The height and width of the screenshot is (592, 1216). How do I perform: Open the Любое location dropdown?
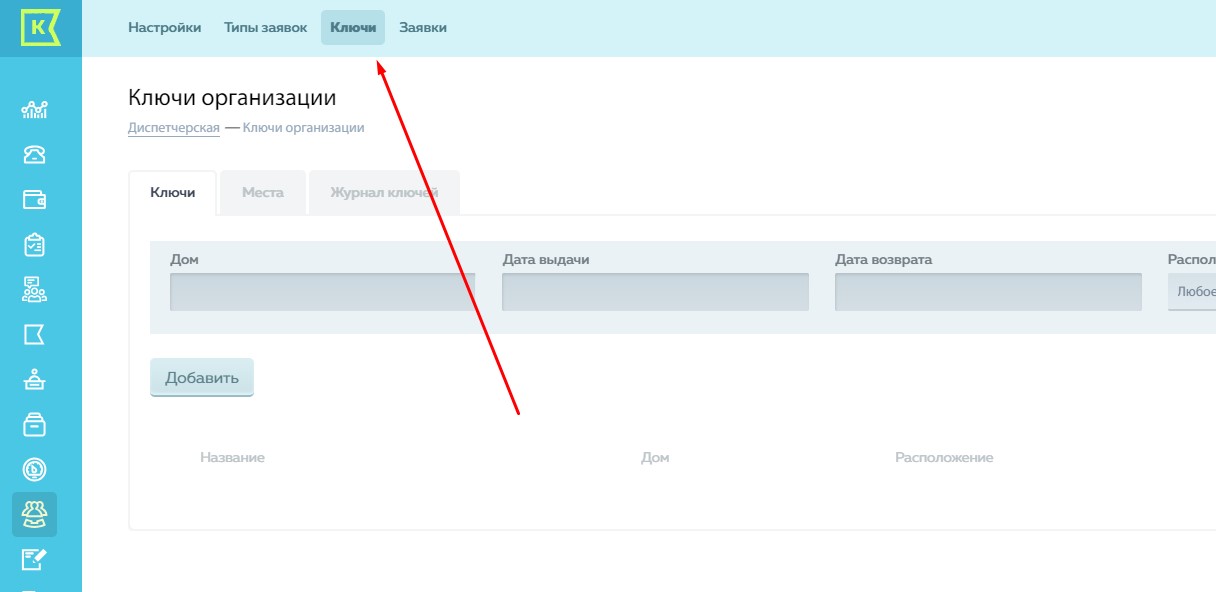click(1192, 292)
